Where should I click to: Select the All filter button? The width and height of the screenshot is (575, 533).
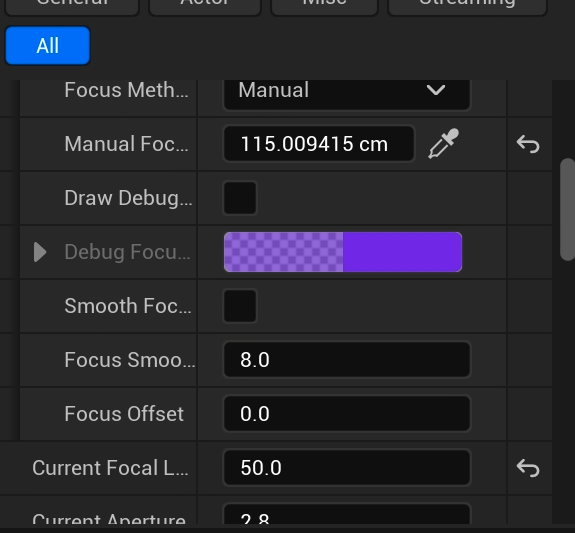pos(48,45)
